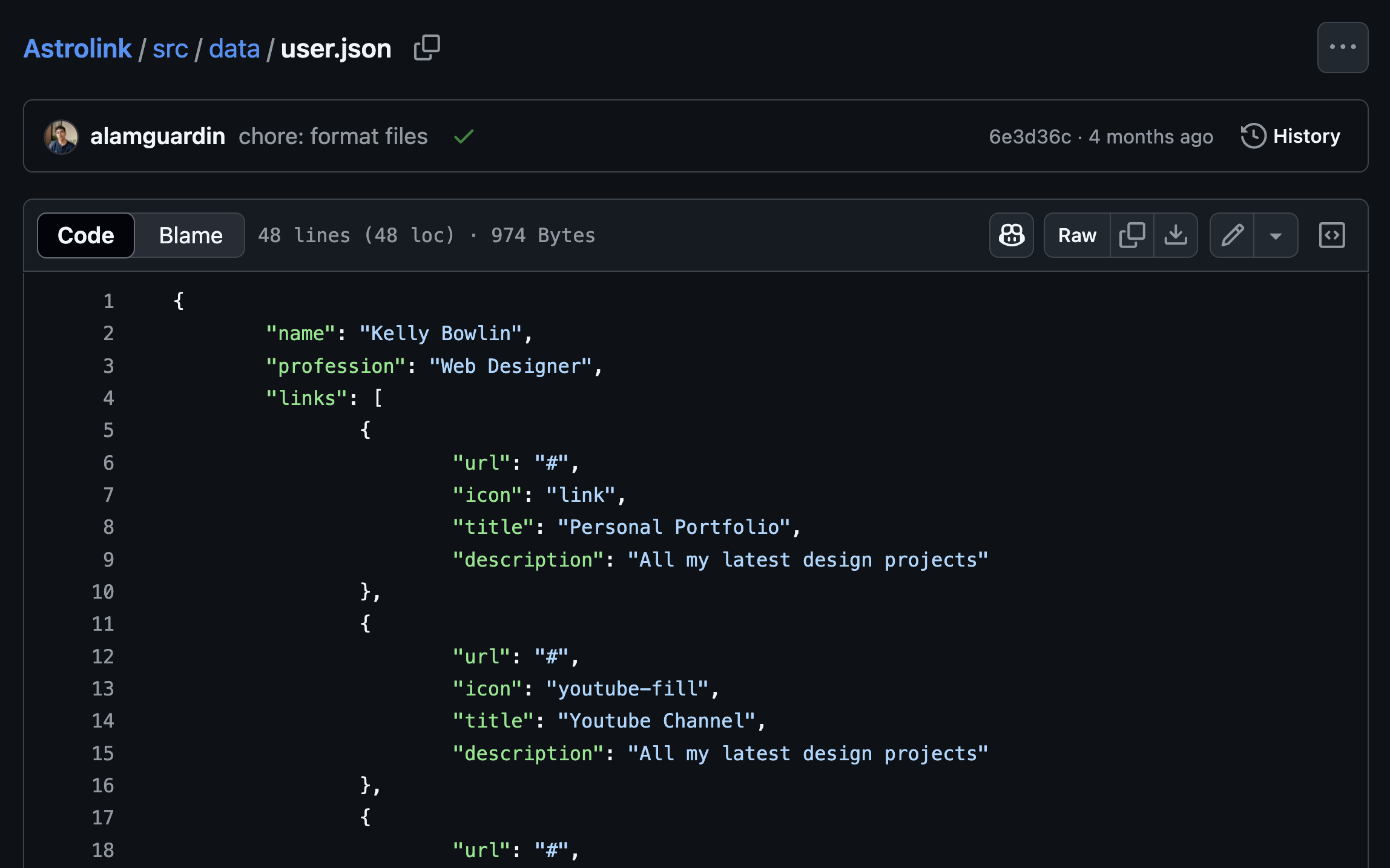
Task: Open the file History
Action: (x=1290, y=136)
